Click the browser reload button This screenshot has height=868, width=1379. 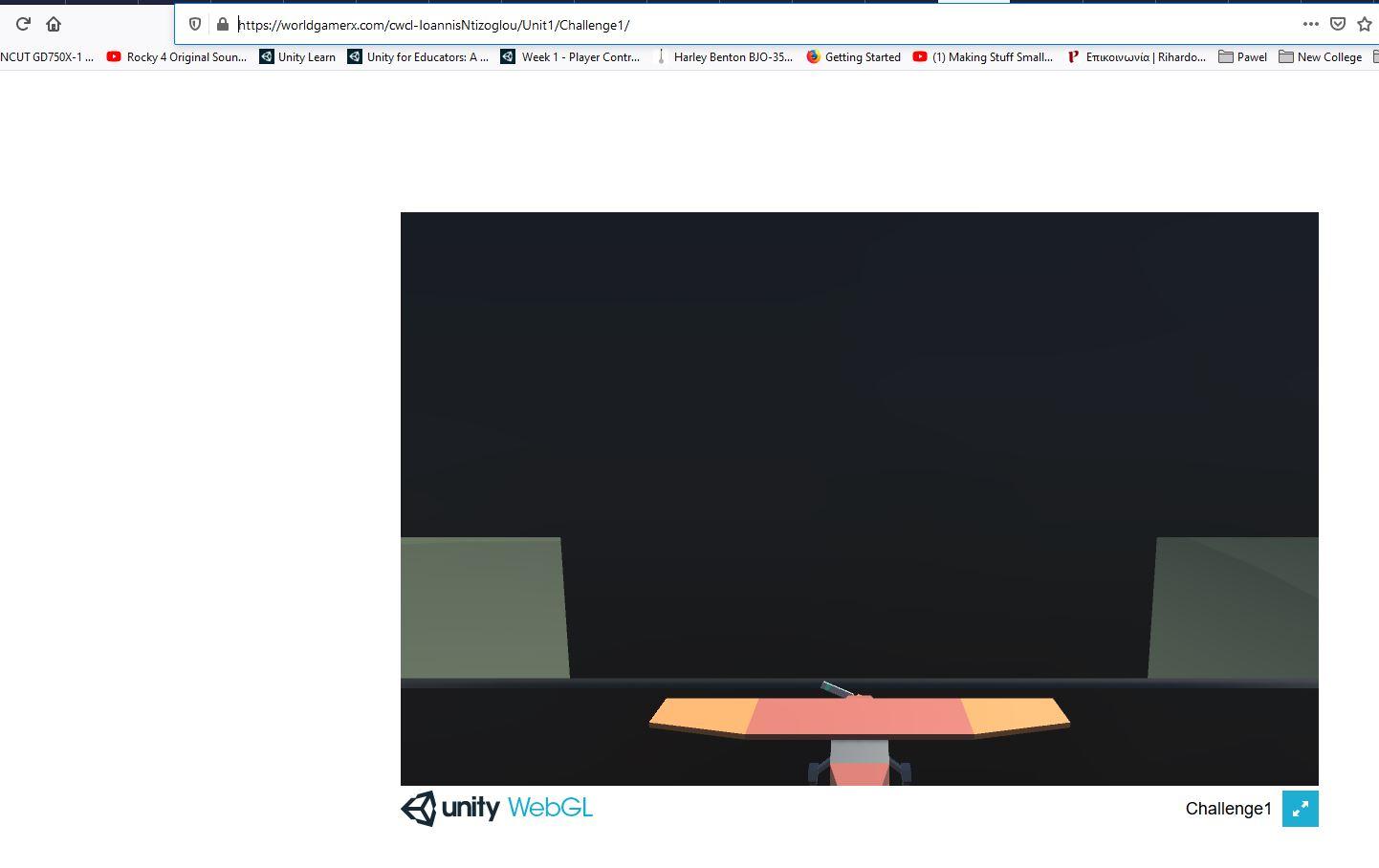(23, 24)
